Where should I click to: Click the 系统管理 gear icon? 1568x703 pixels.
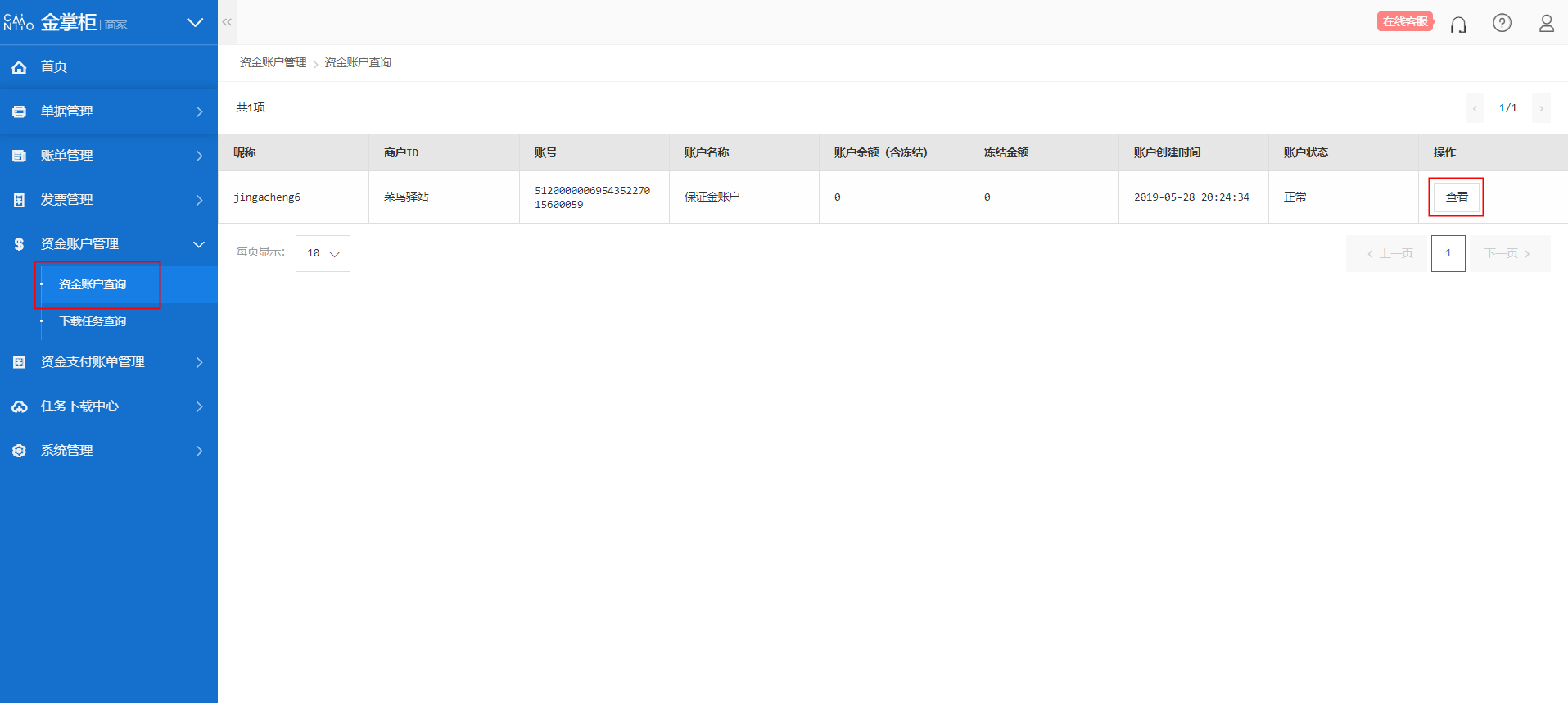point(19,451)
